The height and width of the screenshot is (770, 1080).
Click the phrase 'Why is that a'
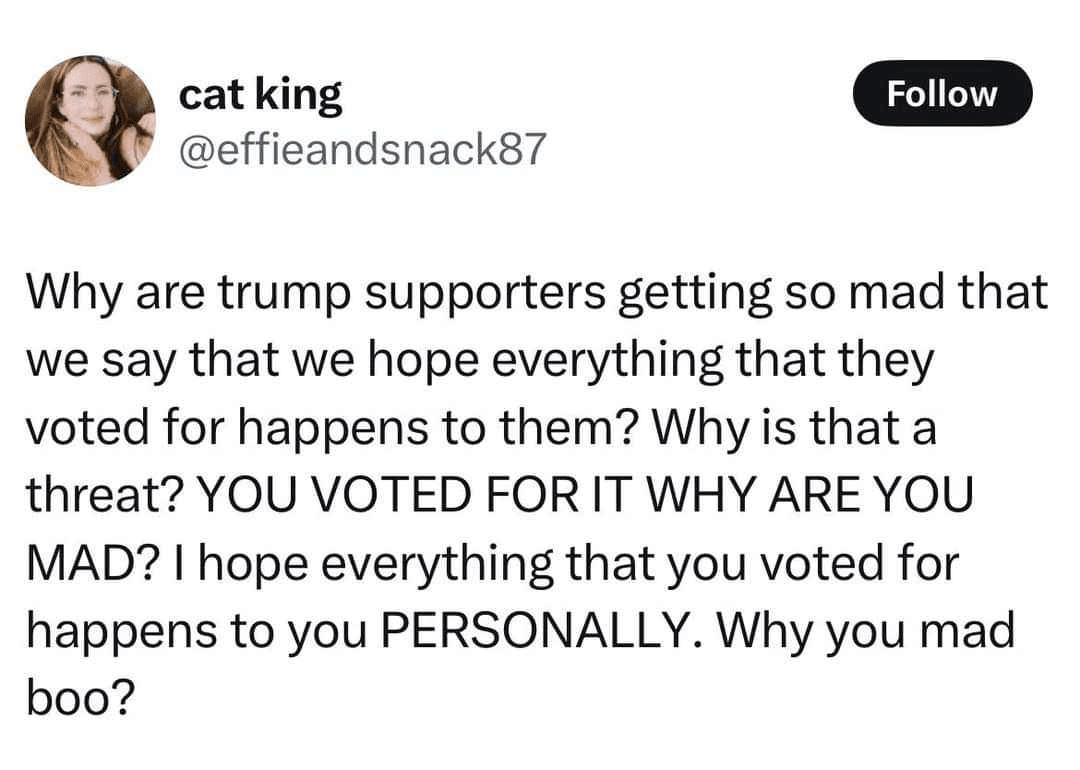[793, 428]
